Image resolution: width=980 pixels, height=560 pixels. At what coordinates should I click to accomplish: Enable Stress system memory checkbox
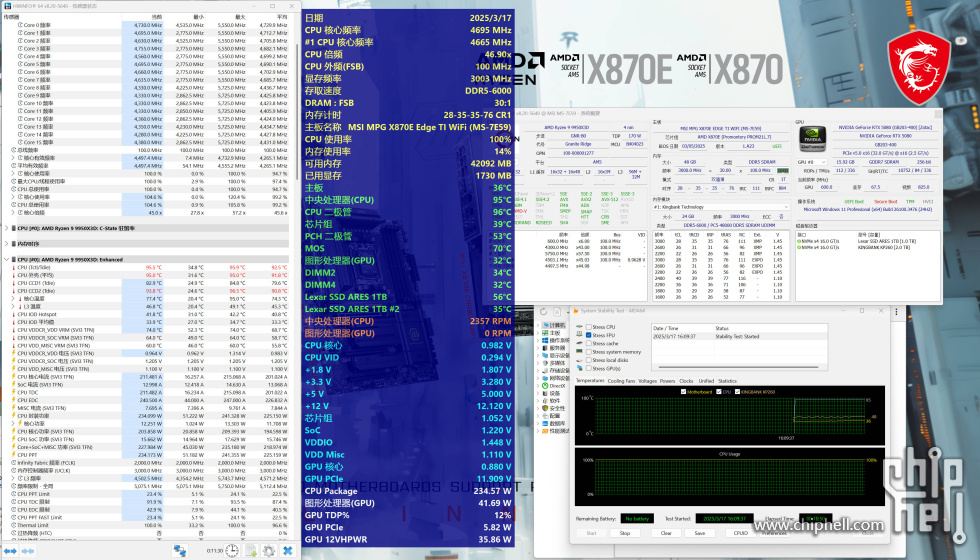coord(589,352)
